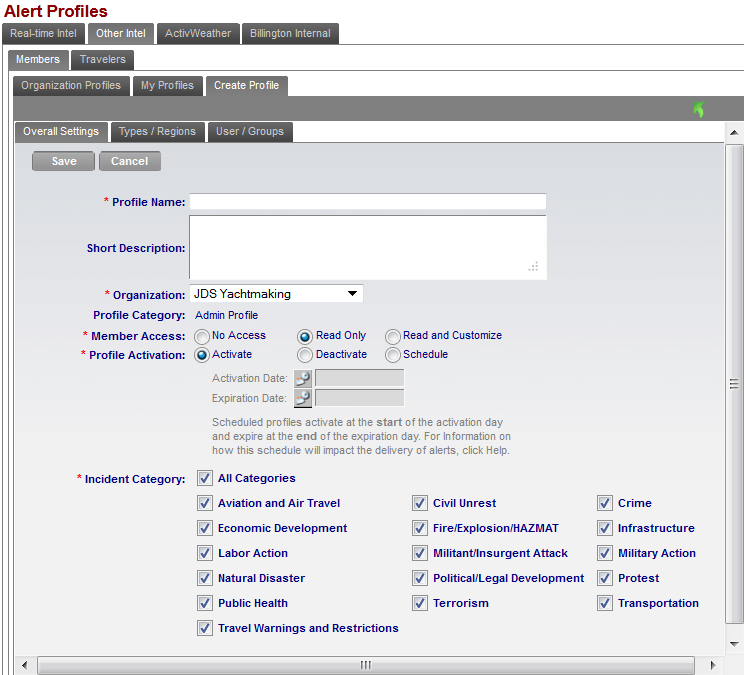The height and width of the screenshot is (675, 744).
Task: Click the horizontal scrollbar right arrow
Action: (712, 665)
